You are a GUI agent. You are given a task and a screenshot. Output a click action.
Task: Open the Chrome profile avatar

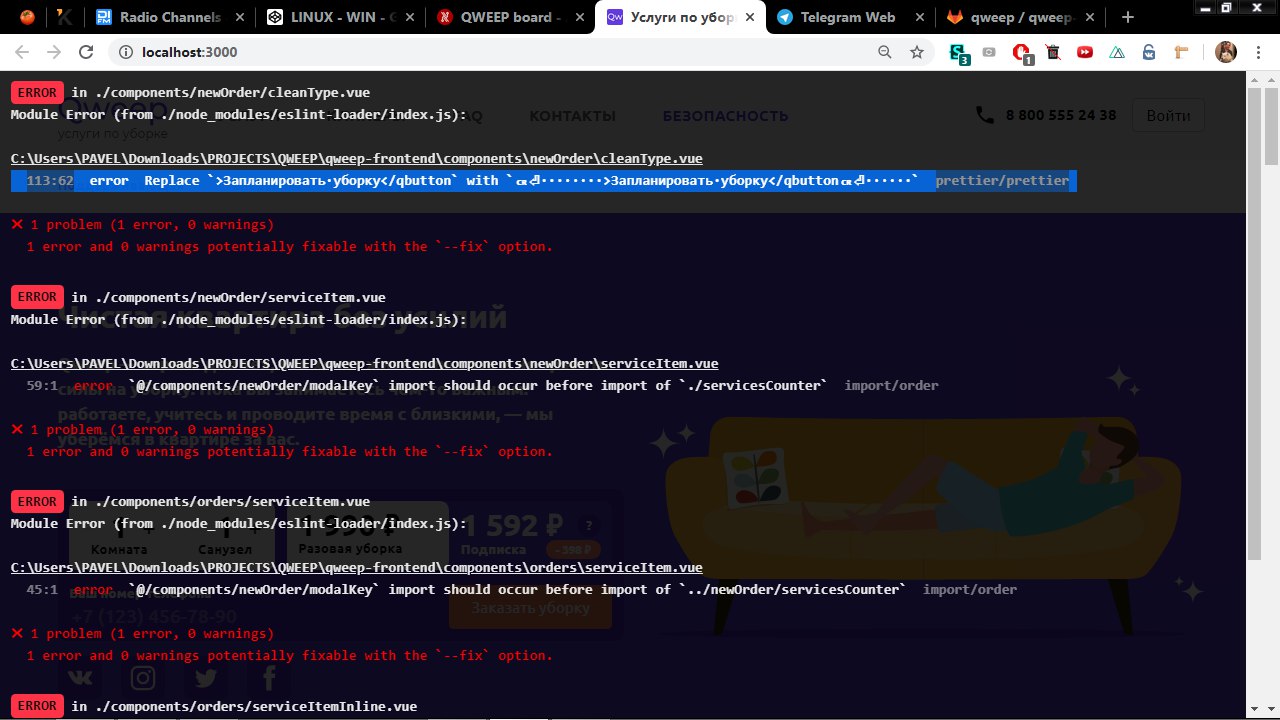click(x=1226, y=52)
